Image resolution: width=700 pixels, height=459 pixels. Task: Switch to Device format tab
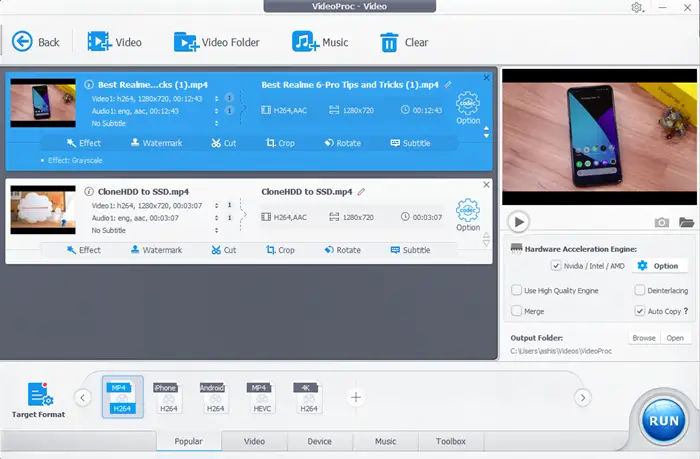coord(320,441)
